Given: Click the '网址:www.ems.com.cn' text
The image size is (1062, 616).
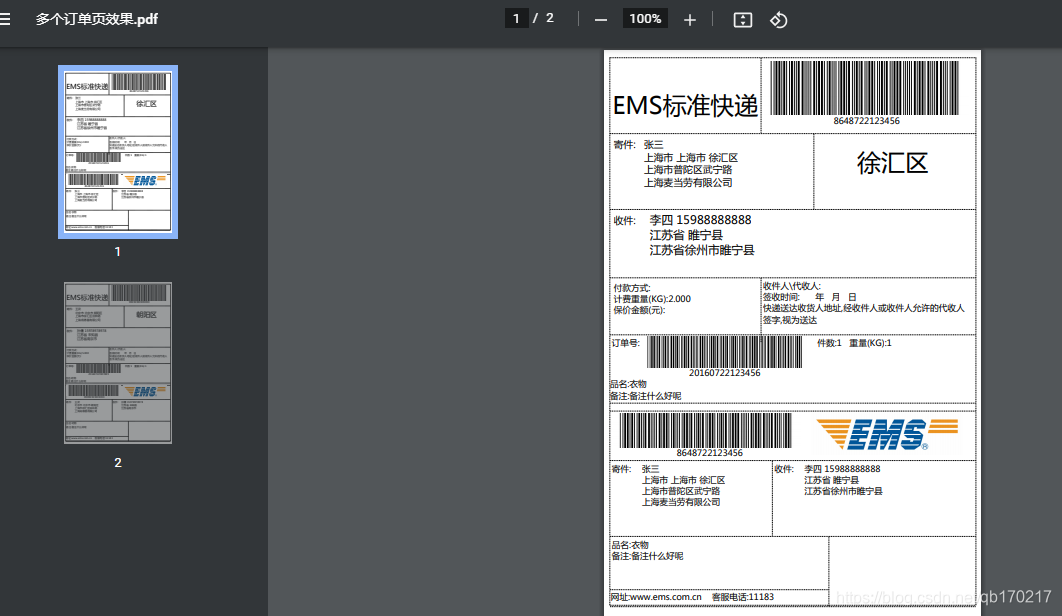Looking at the screenshot, I should 656,597.
